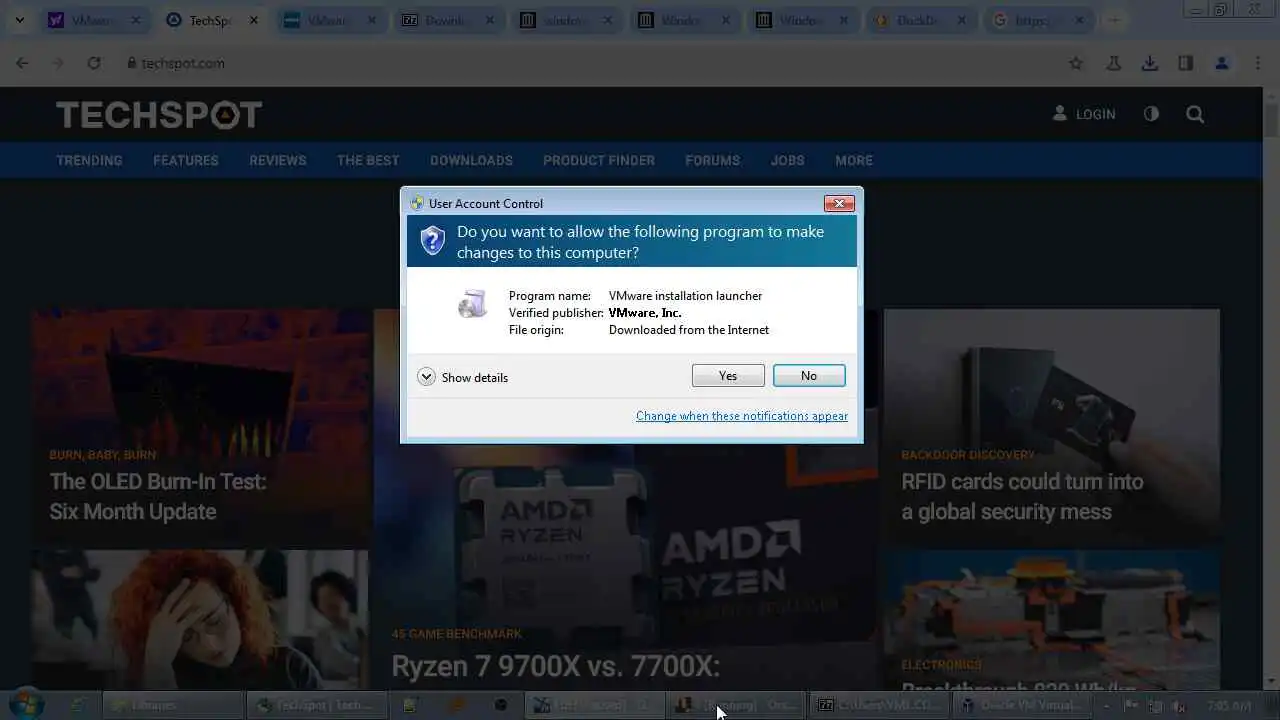Open TechSpot search magnifier
1280x720 pixels.
[1195, 114]
